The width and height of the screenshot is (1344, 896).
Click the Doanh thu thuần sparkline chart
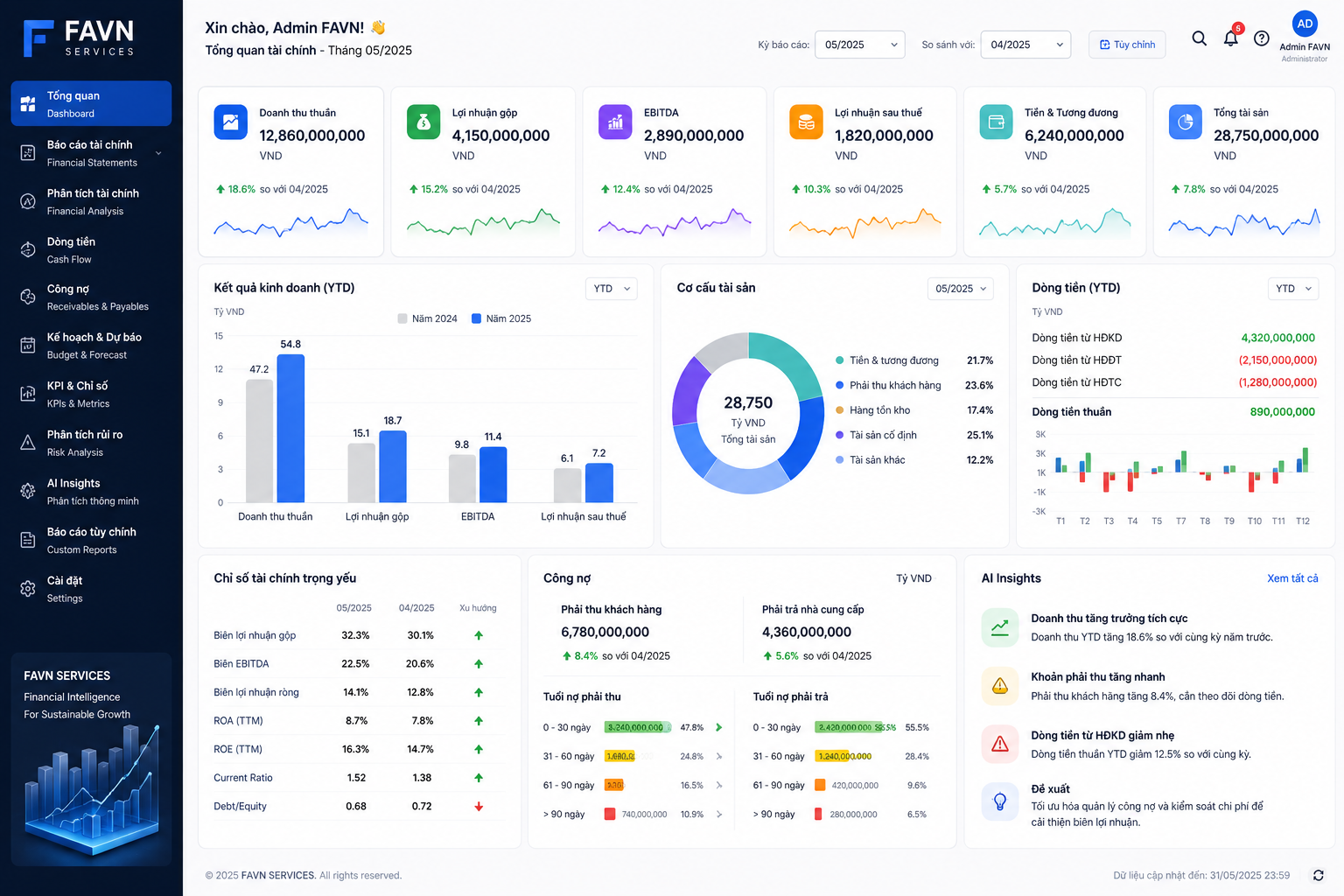click(x=291, y=224)
